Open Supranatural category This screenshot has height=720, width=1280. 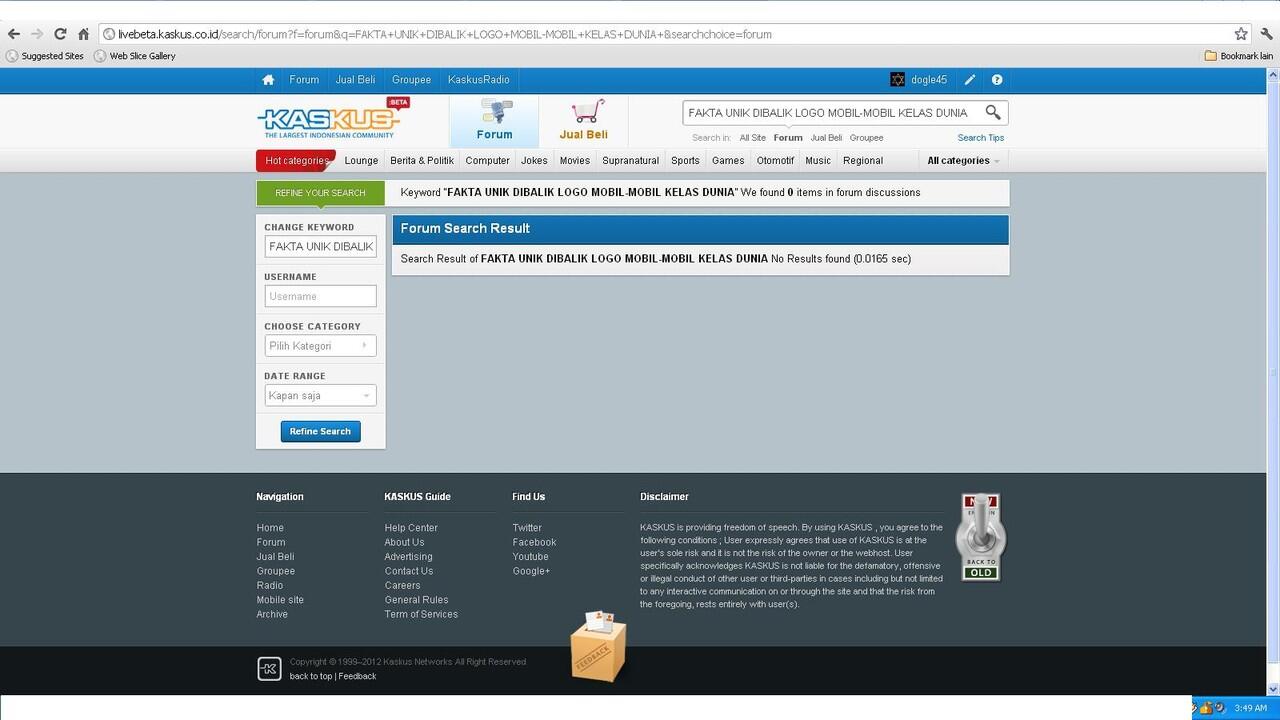click(x=631, y=160)
